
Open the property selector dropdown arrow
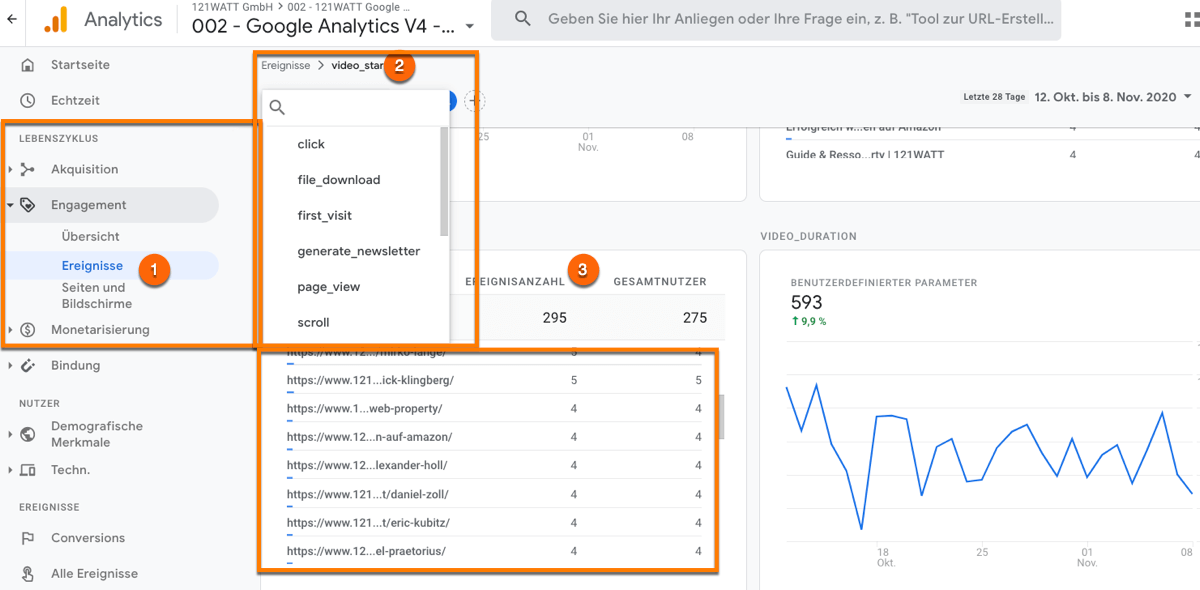click(469, 28)
